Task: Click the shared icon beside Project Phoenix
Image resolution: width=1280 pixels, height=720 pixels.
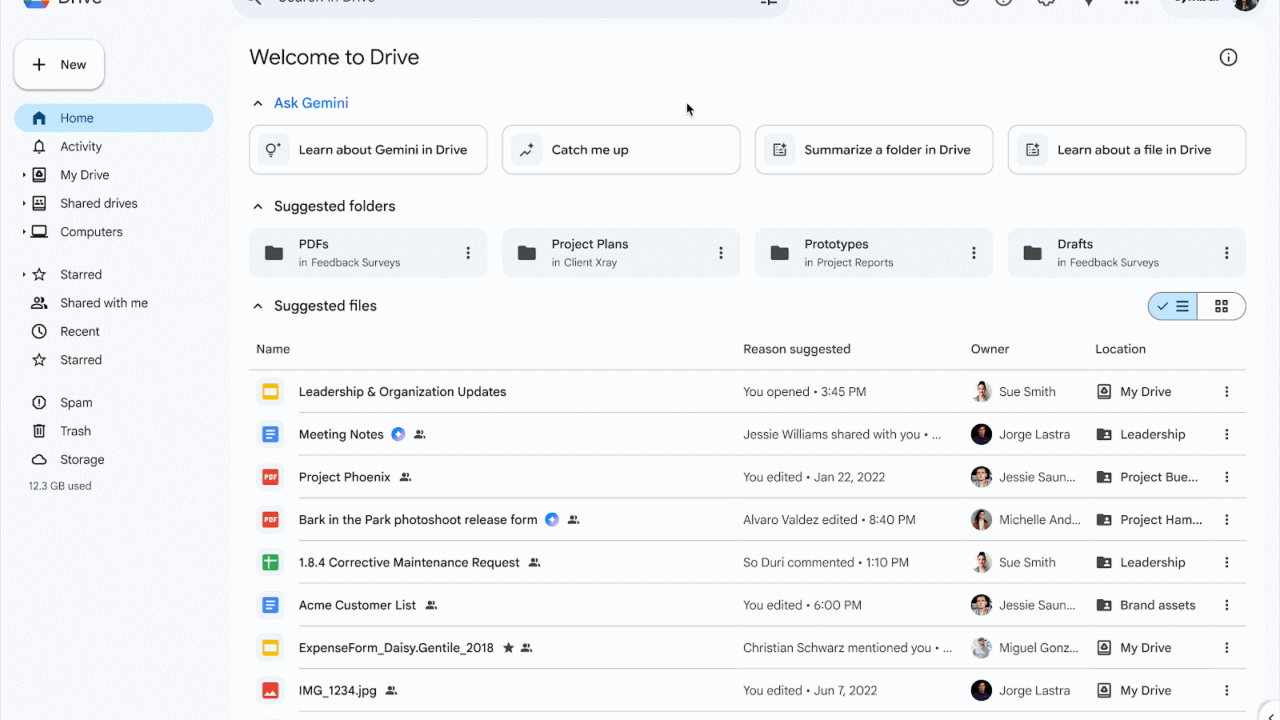Action: tap(405, 477)
